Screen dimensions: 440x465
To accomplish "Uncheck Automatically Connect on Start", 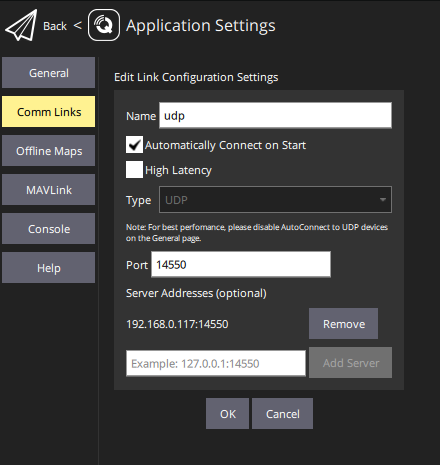I will (x=134, y=145).
